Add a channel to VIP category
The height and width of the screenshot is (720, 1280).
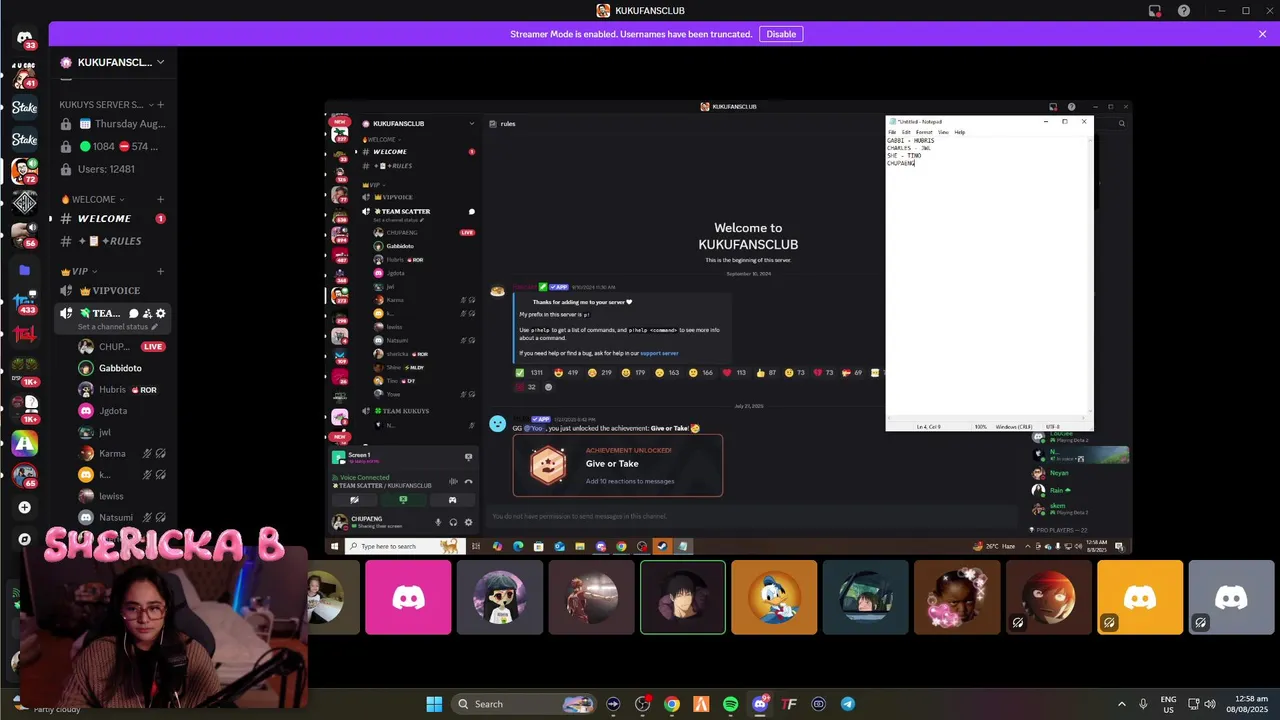tap(160, 271)
